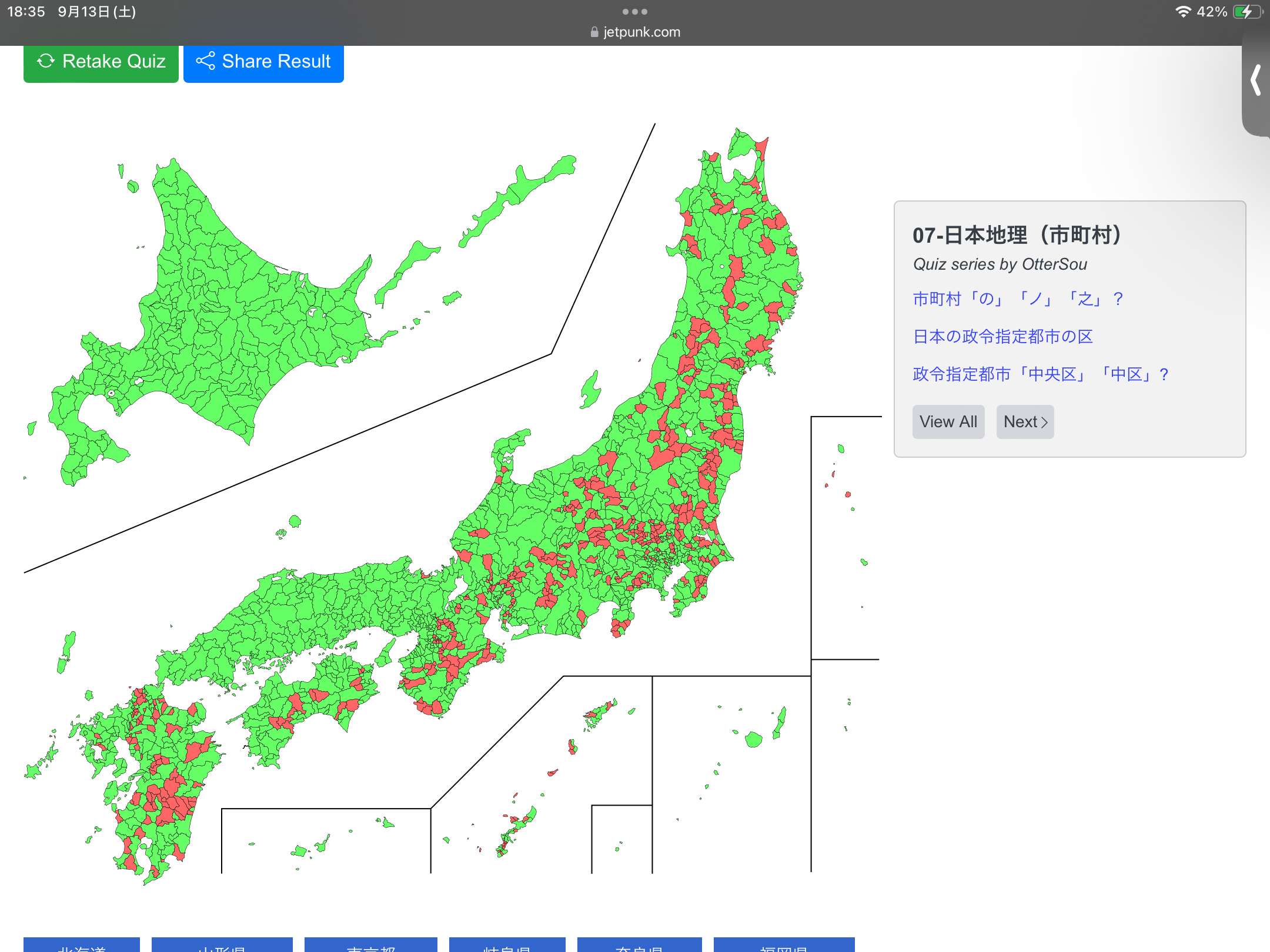1270x952 pixels.
Task: Select the 北海道 column header
Action: point(82,945)
